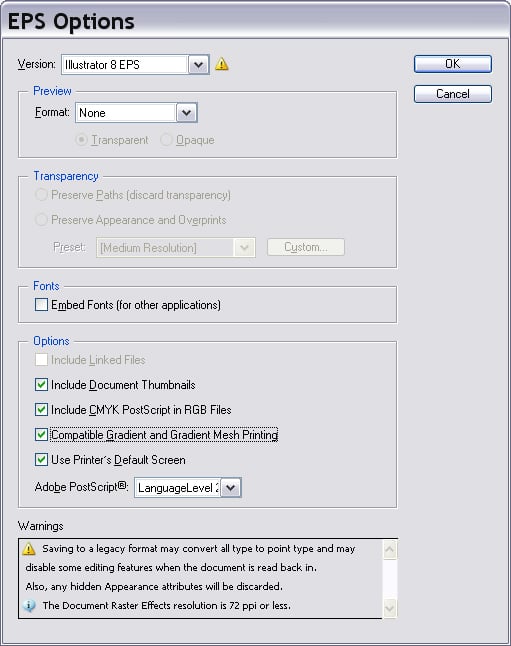Screen dimensions: 511x646
Task: Click the Warnings scrollbar up arrow
Action: tap(389, 550)
